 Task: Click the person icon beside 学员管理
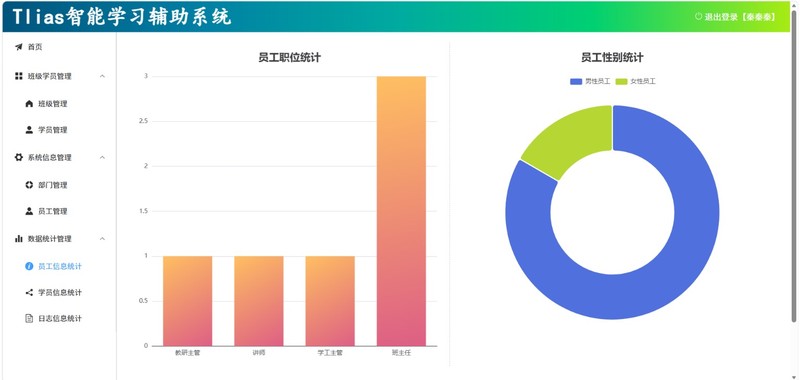coord(29,130)
